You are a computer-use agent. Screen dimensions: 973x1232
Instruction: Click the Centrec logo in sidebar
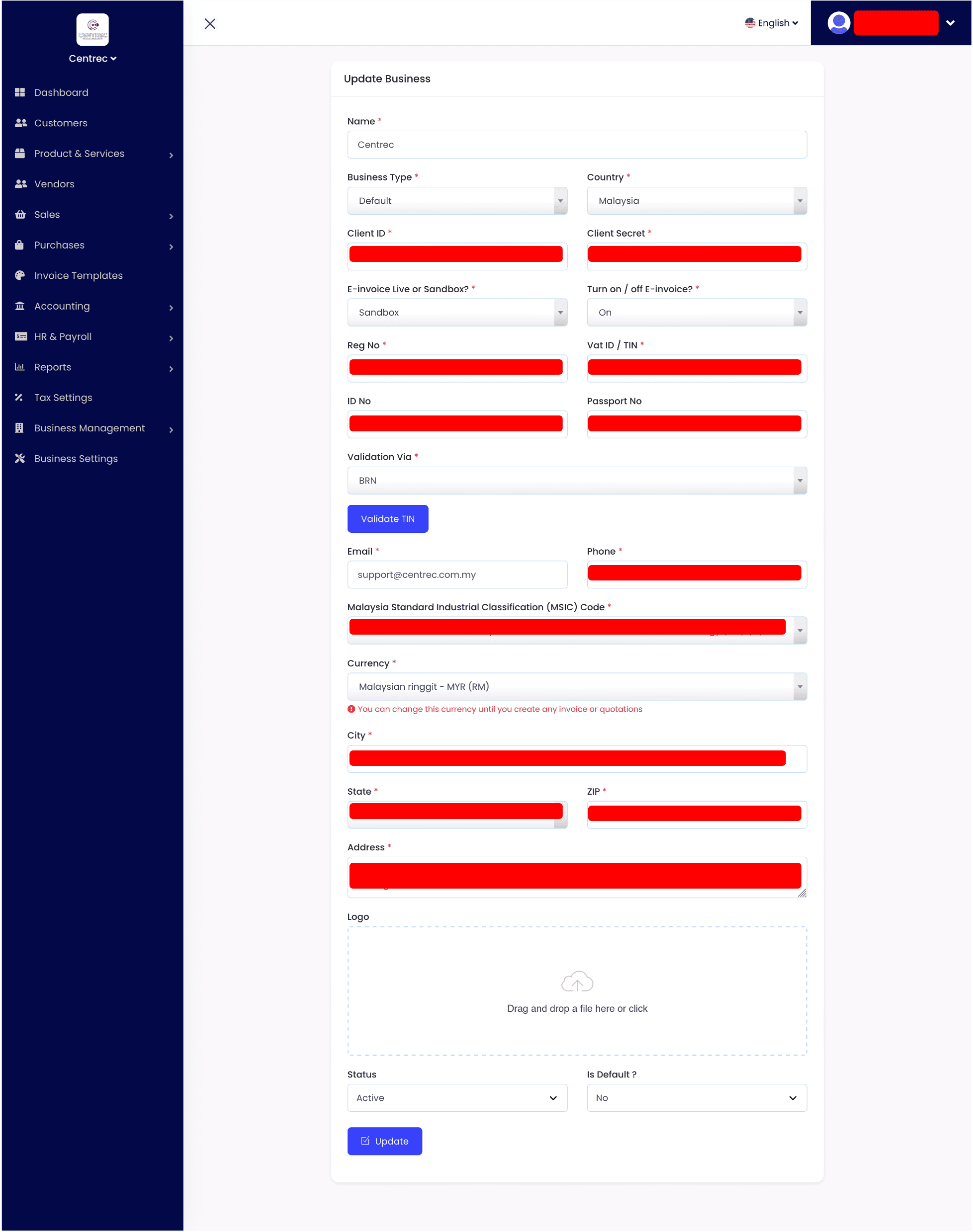tap(92, 30)
